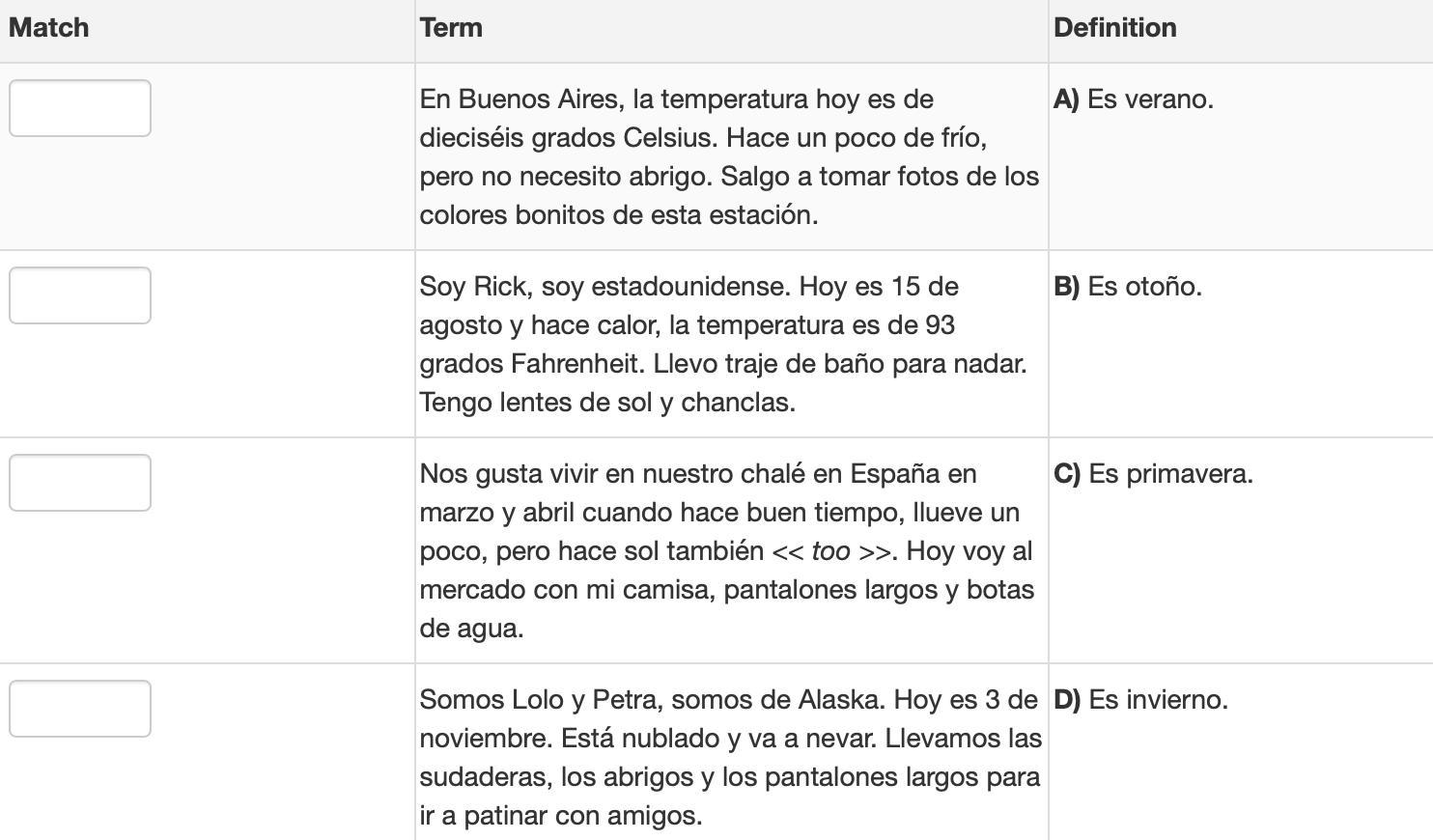This screenshot has height=840, width=1433.
Task: Click the Es invierno definition text
Action: (x=1158, y=700)
